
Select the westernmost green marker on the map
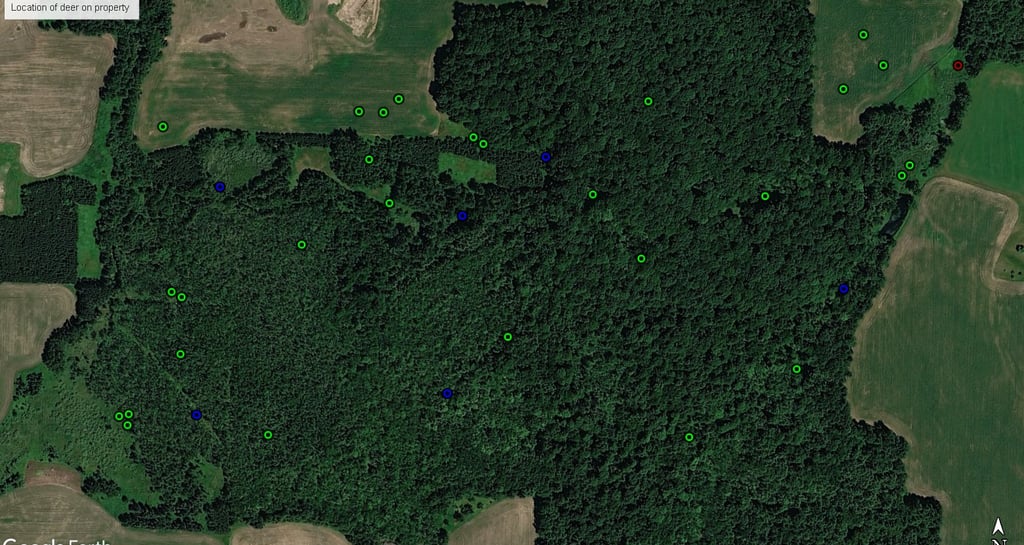pyautogui.click(x=119, y=416)
